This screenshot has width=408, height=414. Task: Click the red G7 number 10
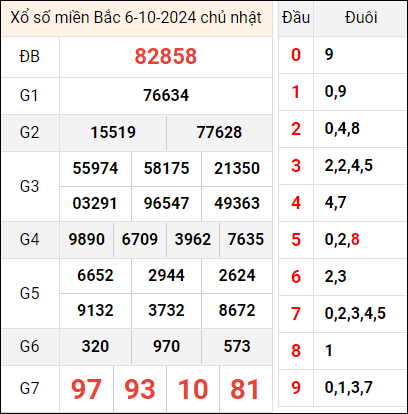coord(193,389)
